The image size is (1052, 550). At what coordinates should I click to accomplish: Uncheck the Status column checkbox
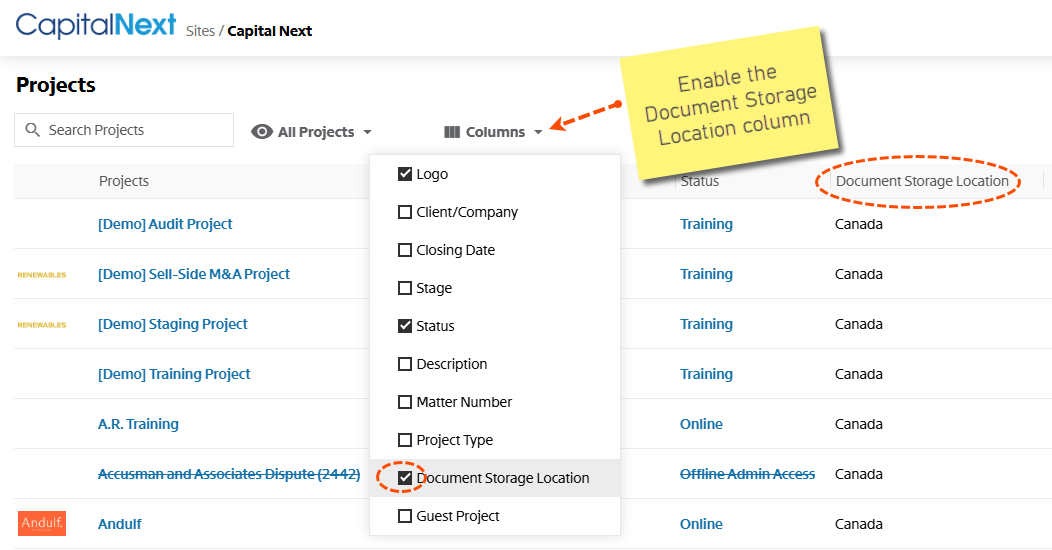click(405, 326)
